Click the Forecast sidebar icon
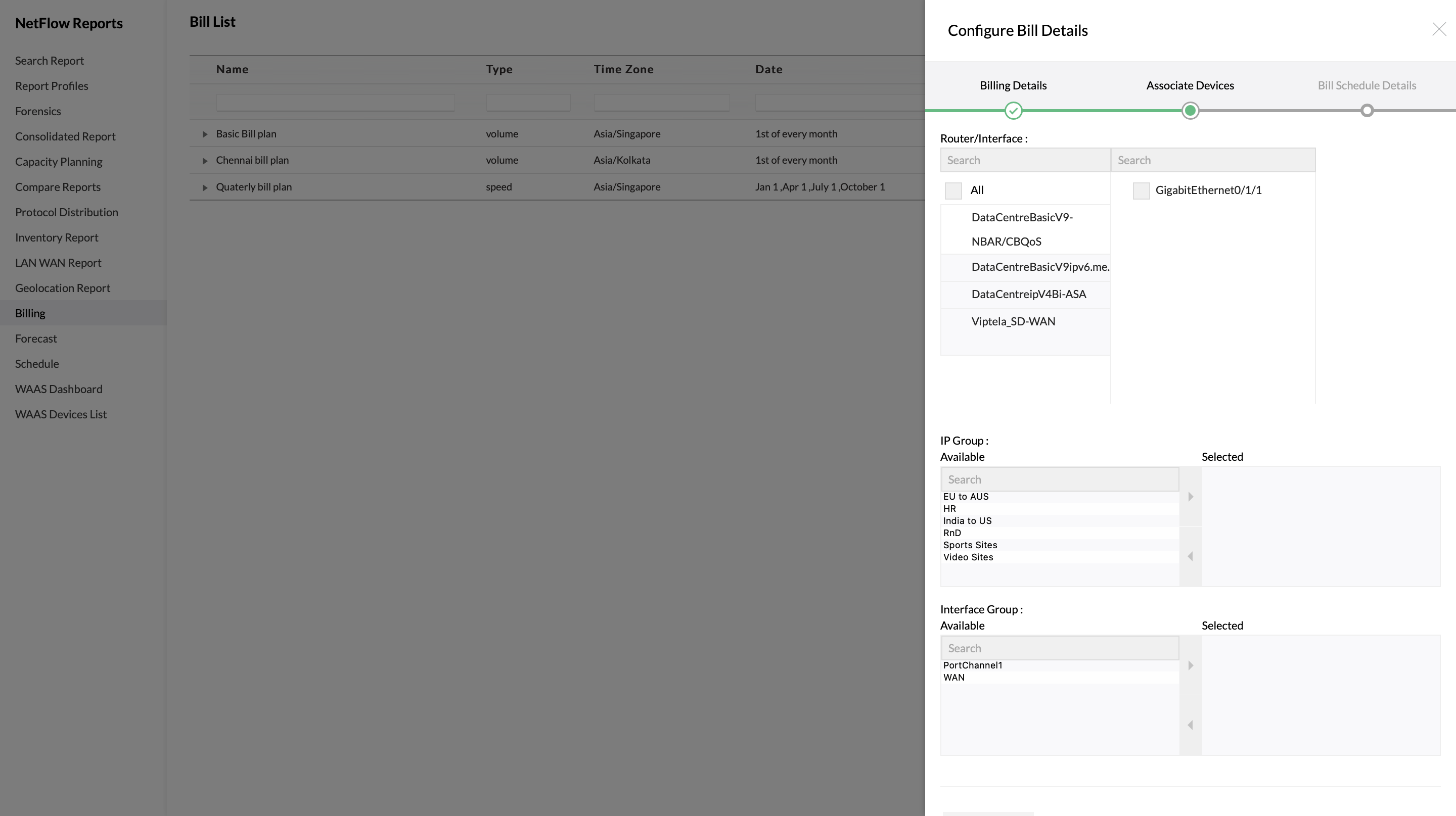The image size is (1456, 816). click(x=35, y=338)
